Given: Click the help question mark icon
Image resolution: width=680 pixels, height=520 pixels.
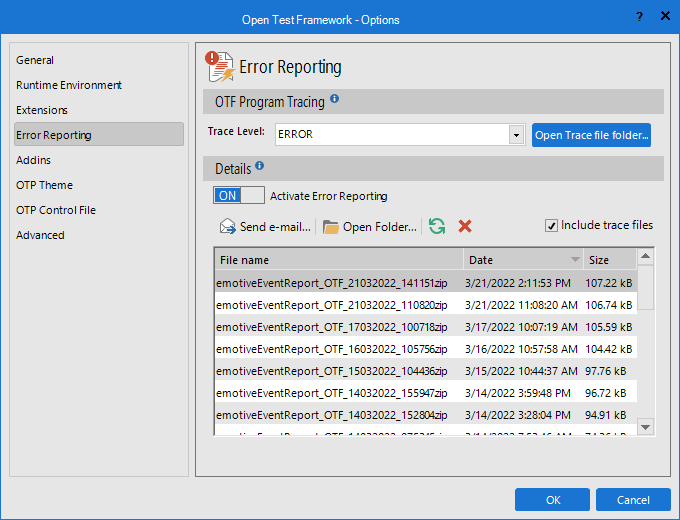Looking at the screenshot, I should coord(639,17).
